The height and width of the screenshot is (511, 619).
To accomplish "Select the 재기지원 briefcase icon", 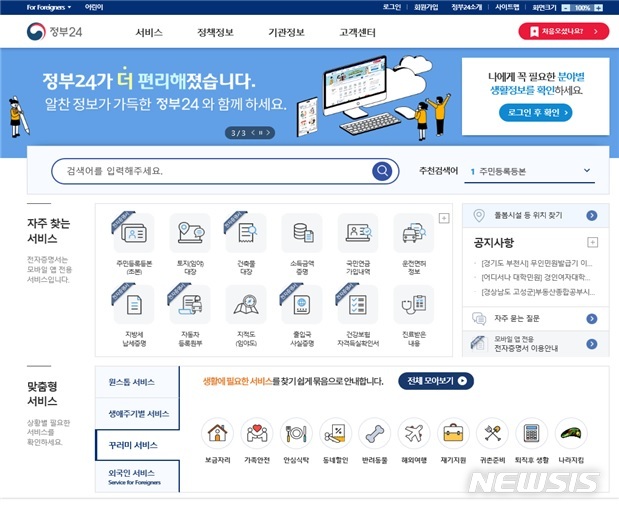I will [453, 433].
